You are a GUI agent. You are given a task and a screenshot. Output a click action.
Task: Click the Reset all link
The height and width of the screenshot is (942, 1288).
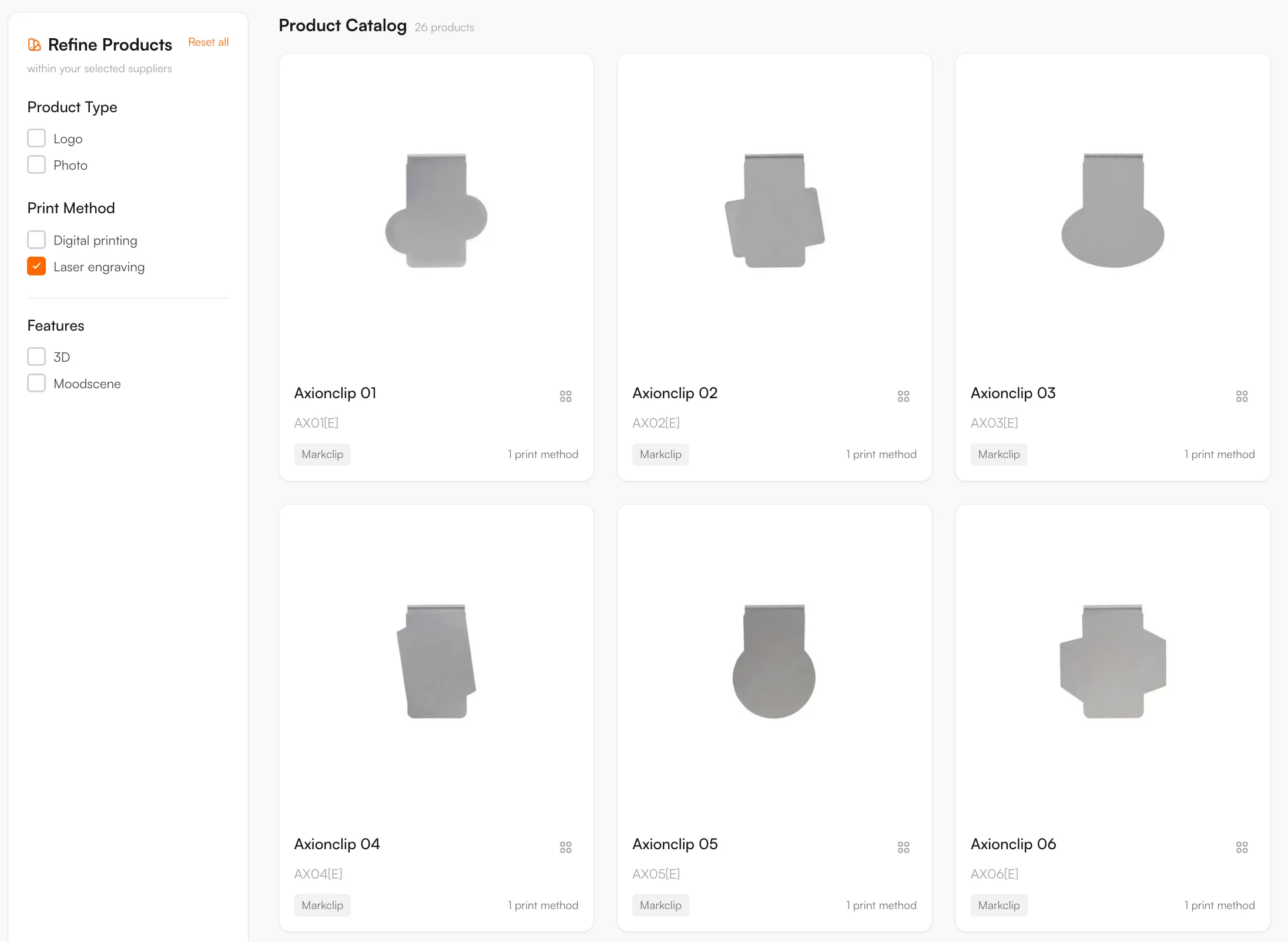(208, 42)
